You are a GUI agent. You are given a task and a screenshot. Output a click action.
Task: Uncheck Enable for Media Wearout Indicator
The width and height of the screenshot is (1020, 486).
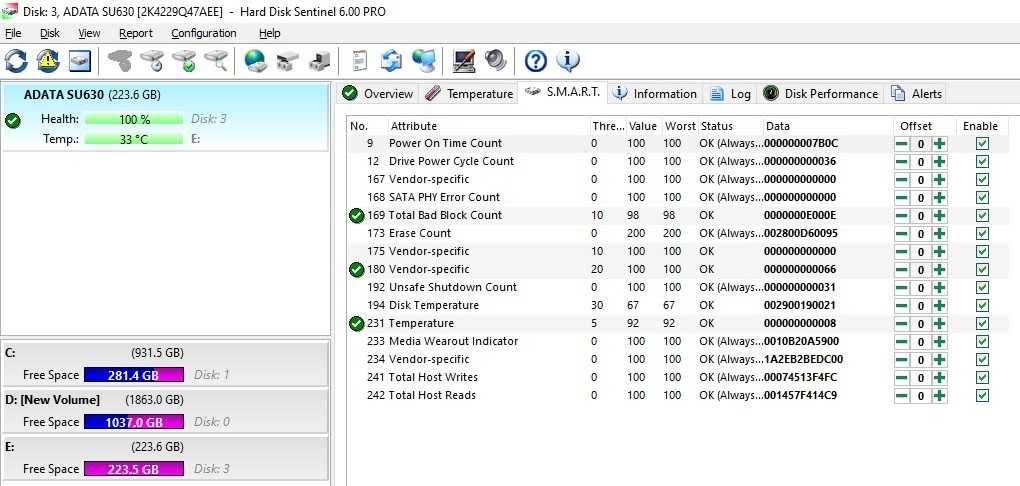point(982,342)
